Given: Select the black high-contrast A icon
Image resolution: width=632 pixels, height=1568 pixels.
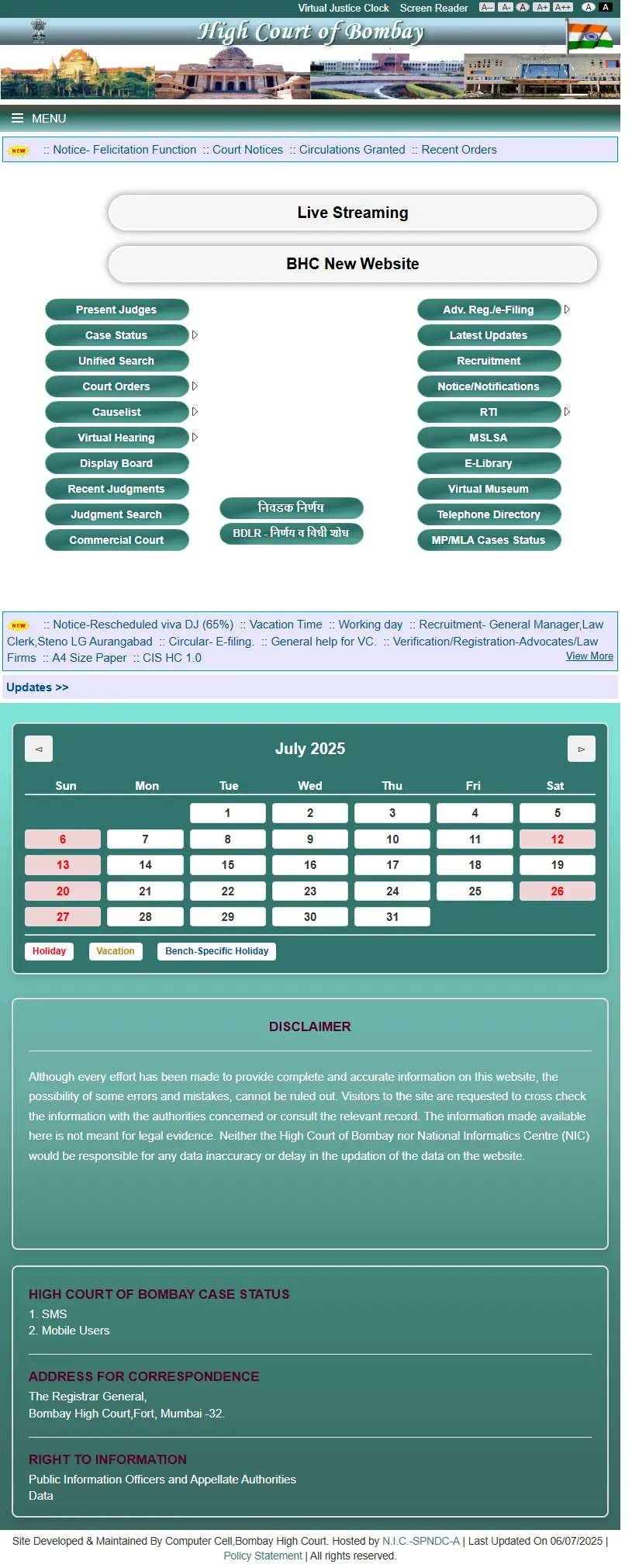Looking at the screenshot, I should point(606,8).
